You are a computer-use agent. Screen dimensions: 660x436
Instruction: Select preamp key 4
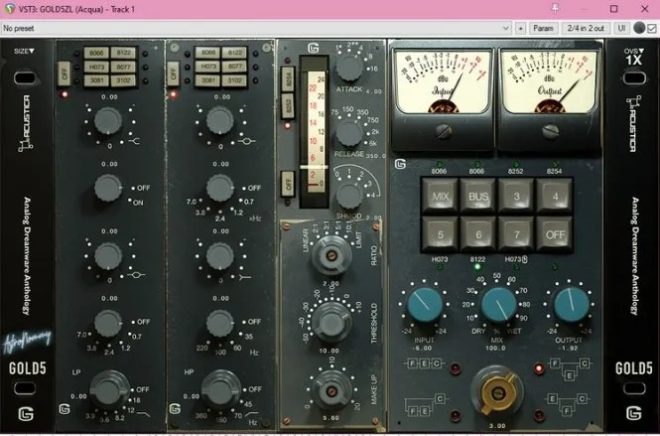point(555,196)
